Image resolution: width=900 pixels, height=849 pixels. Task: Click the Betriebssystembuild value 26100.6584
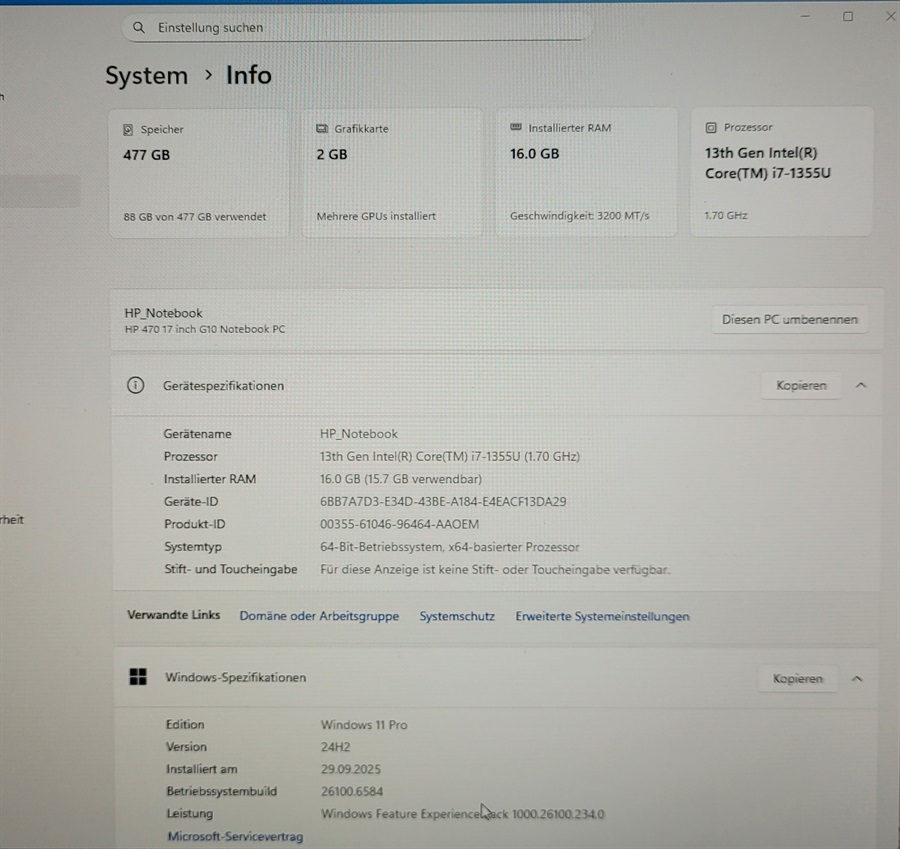click(352, 791)
